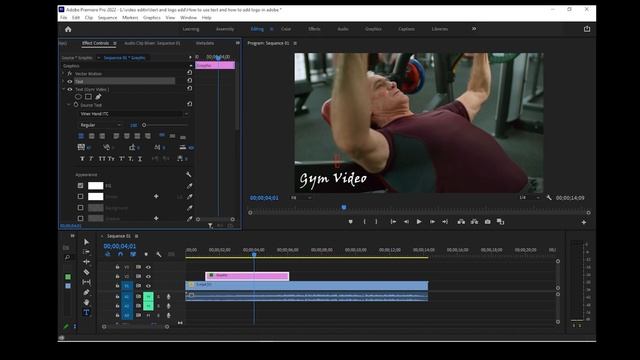The width and height of the screenshot is (640, 360).
Task: Select the Hand tool
Action: click(87, 302)
